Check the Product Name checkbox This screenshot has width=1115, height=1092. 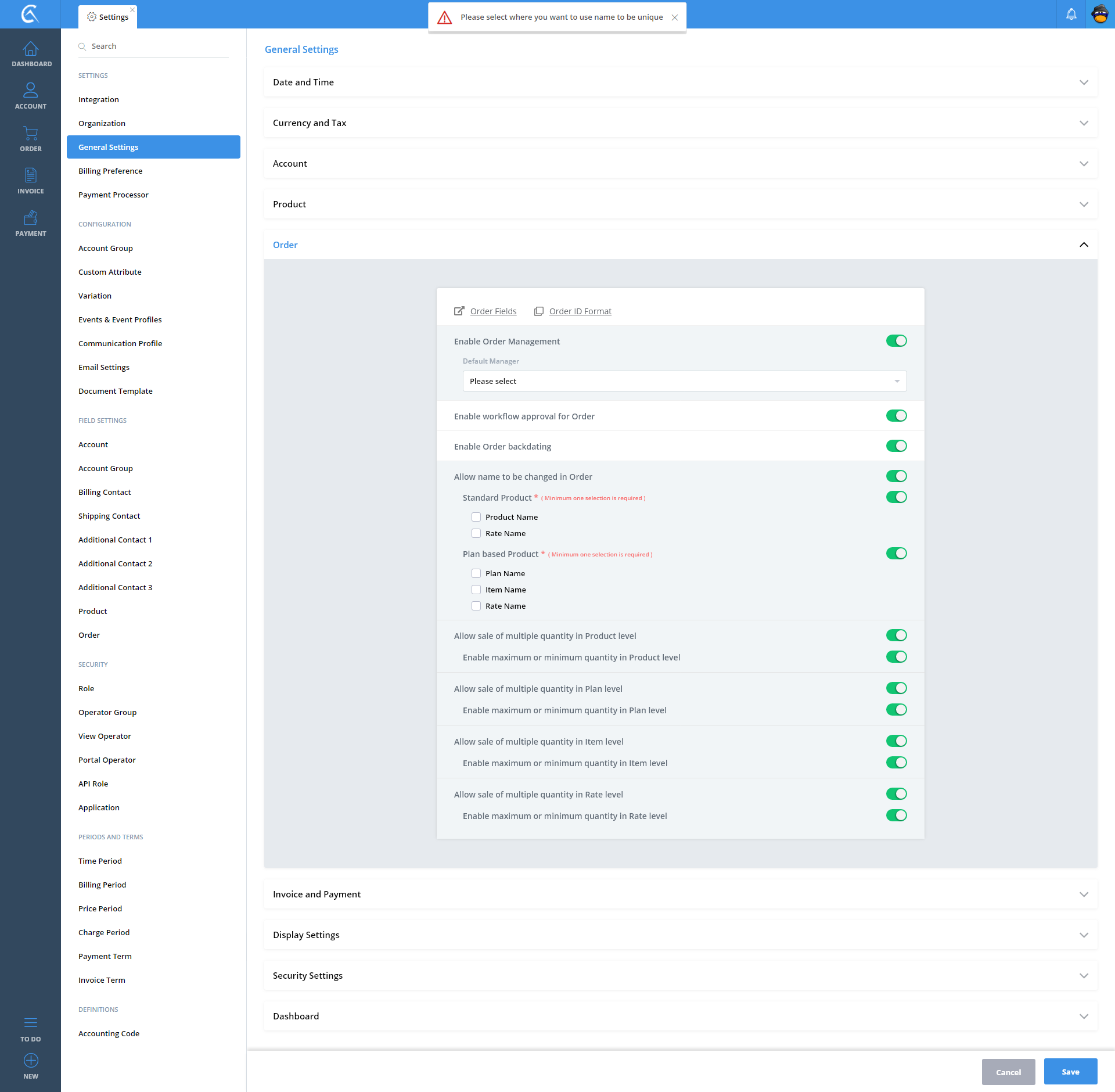pos(476,517)
